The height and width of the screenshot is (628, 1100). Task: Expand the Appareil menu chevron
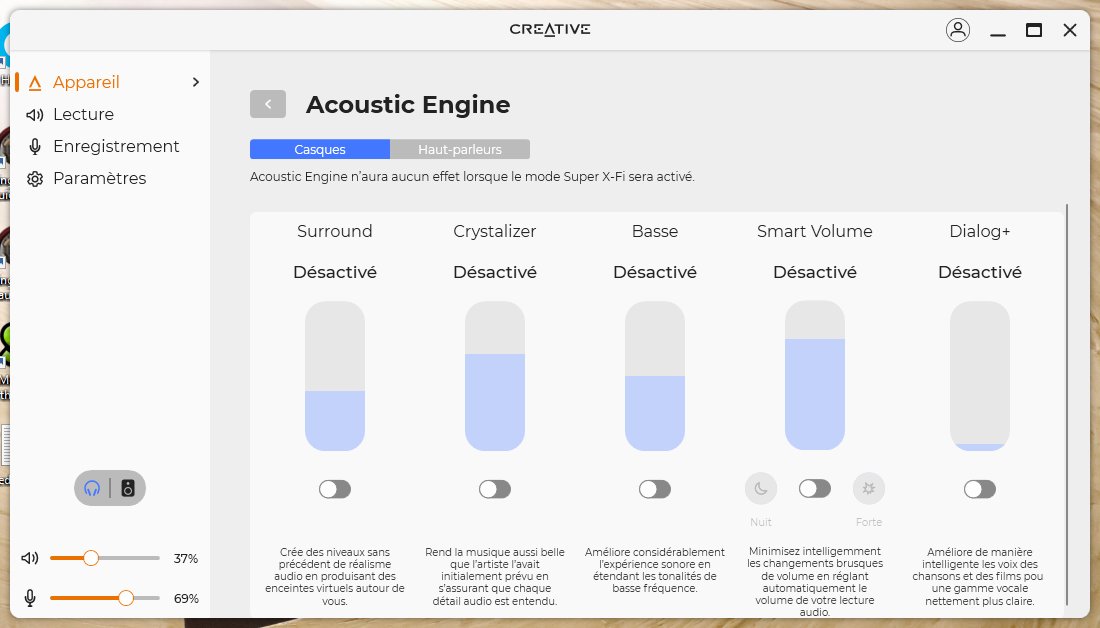196,82
